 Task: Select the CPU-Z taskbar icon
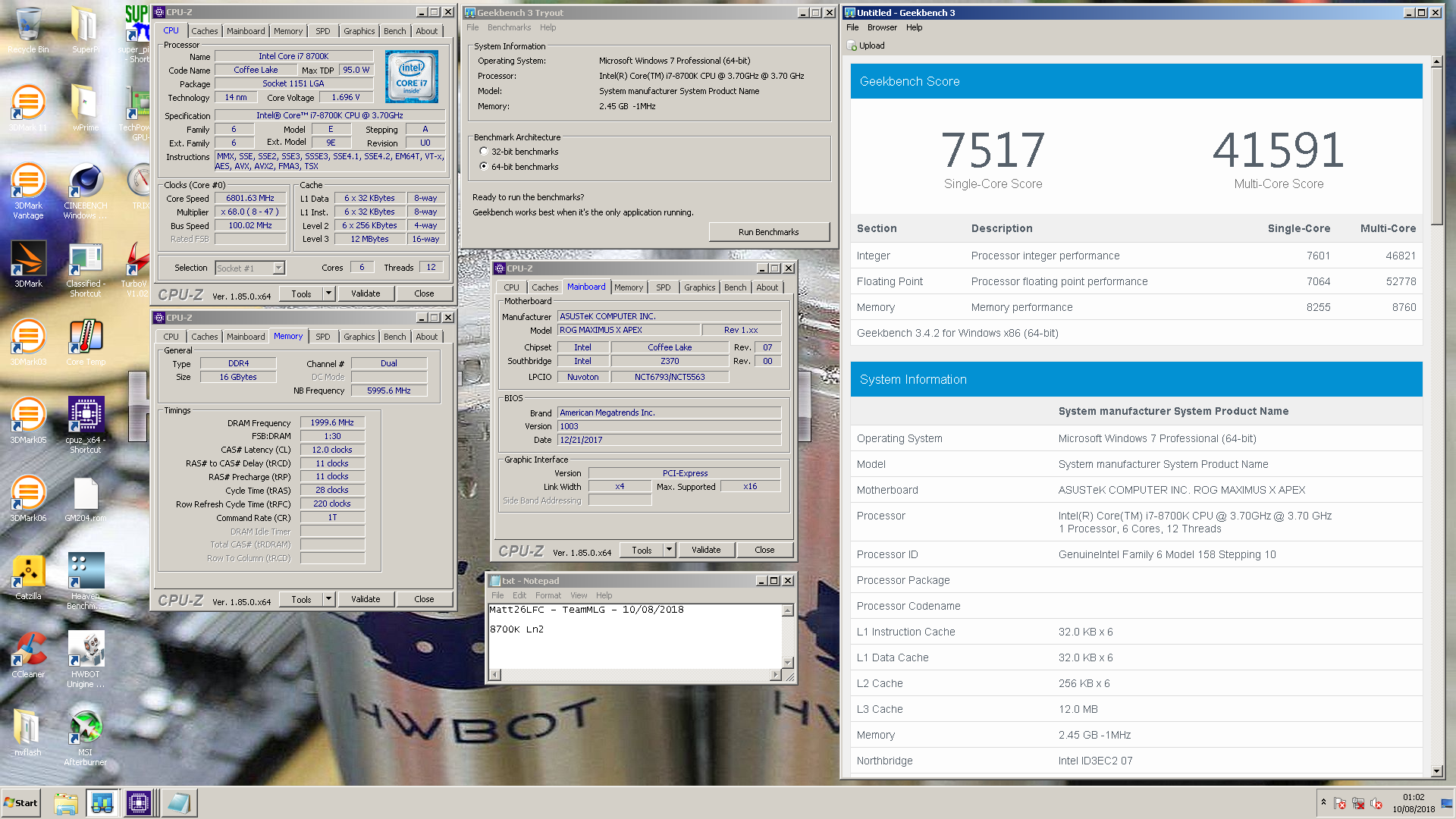tap(139, 803)
